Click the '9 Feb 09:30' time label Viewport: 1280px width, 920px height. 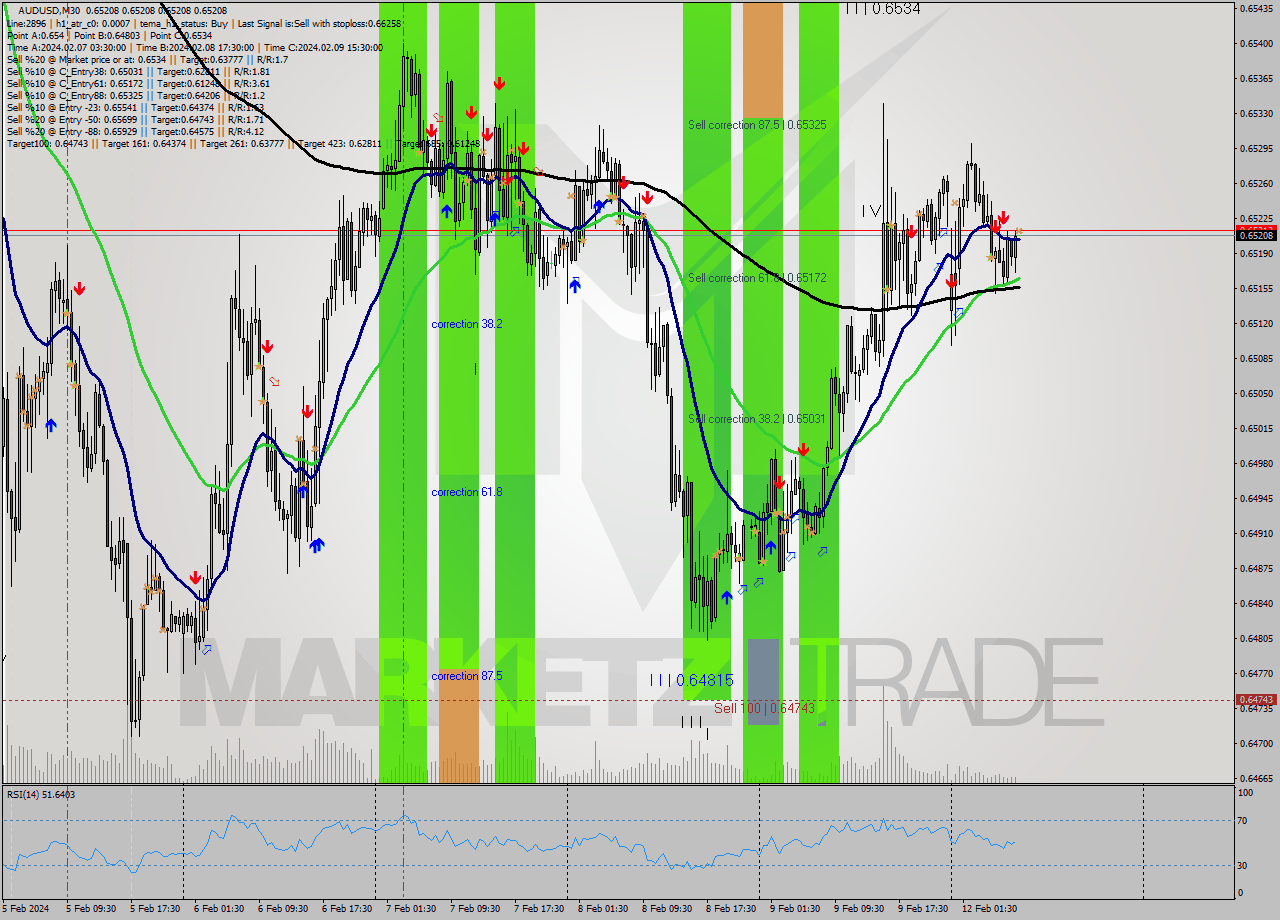860,909
